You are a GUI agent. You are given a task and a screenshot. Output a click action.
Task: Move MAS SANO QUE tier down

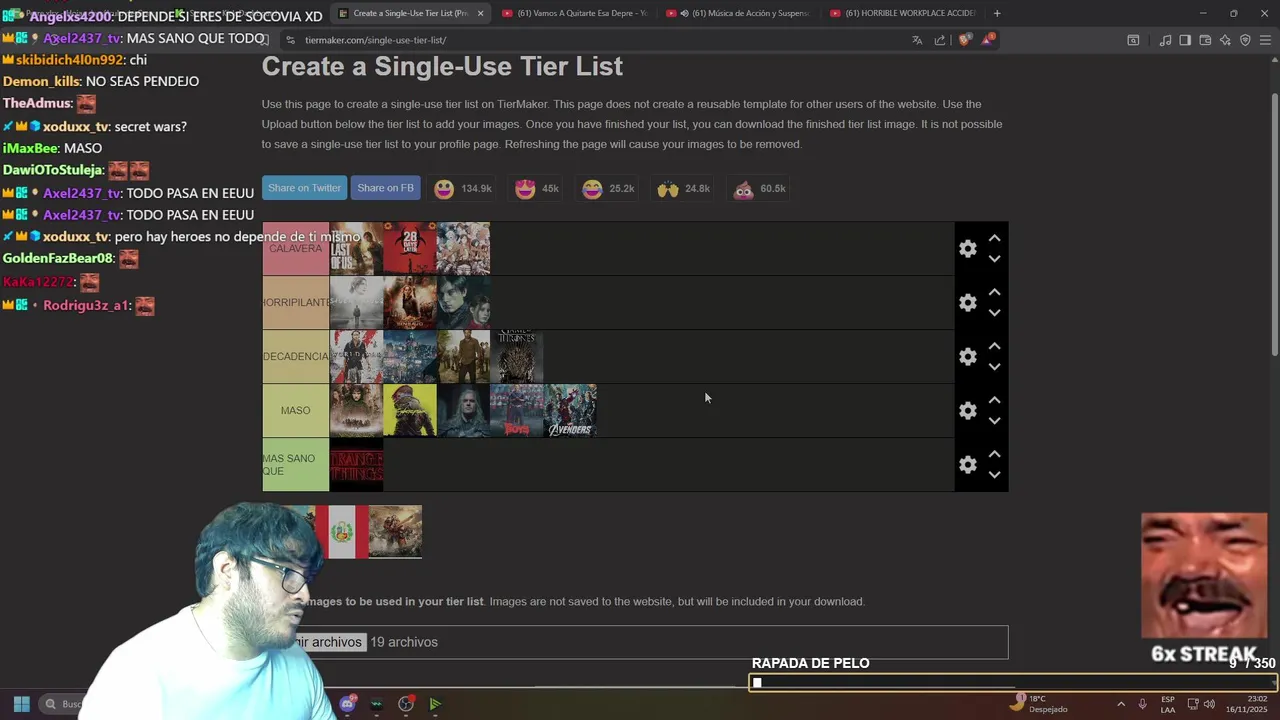point(994,475)
